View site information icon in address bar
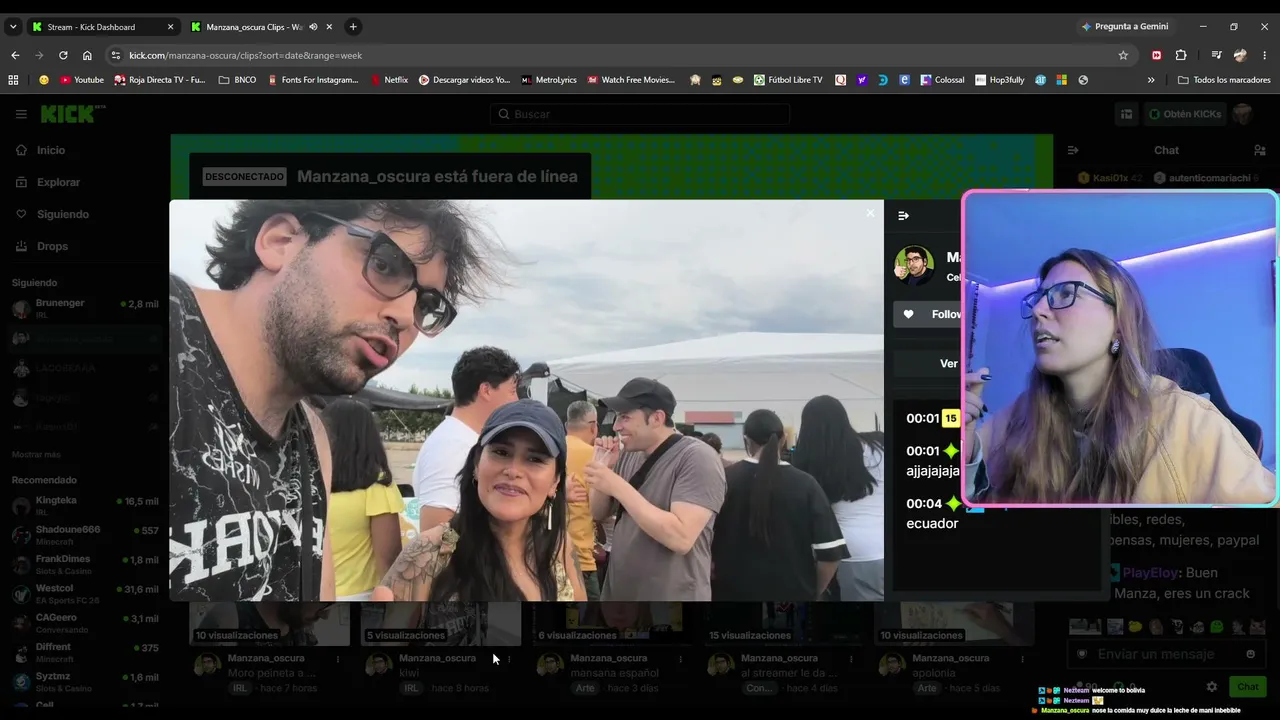Viewport: 1280px width, 720px height. (x=116, y=55)
